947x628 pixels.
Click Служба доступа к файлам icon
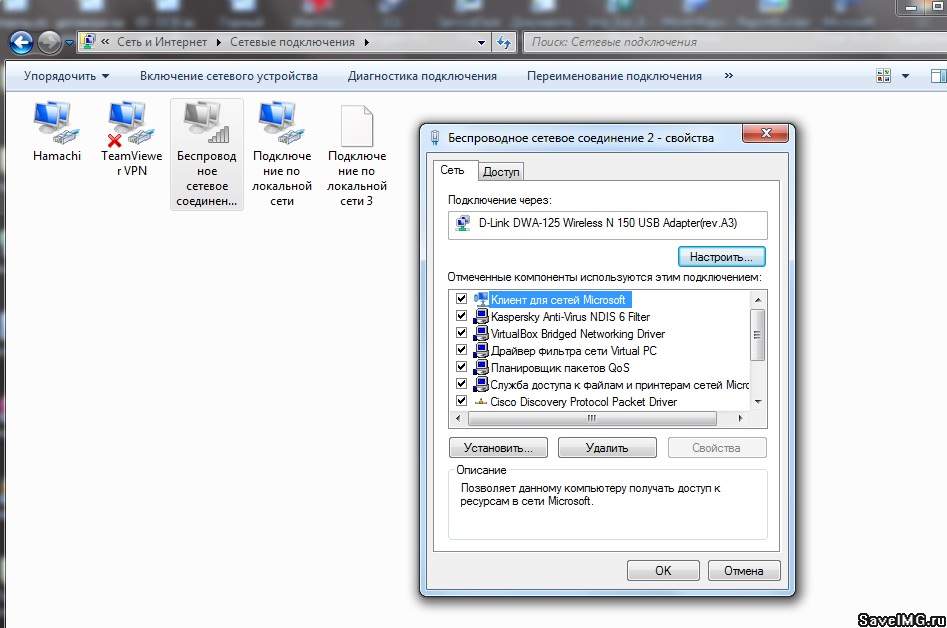click(x=481, y=383)
